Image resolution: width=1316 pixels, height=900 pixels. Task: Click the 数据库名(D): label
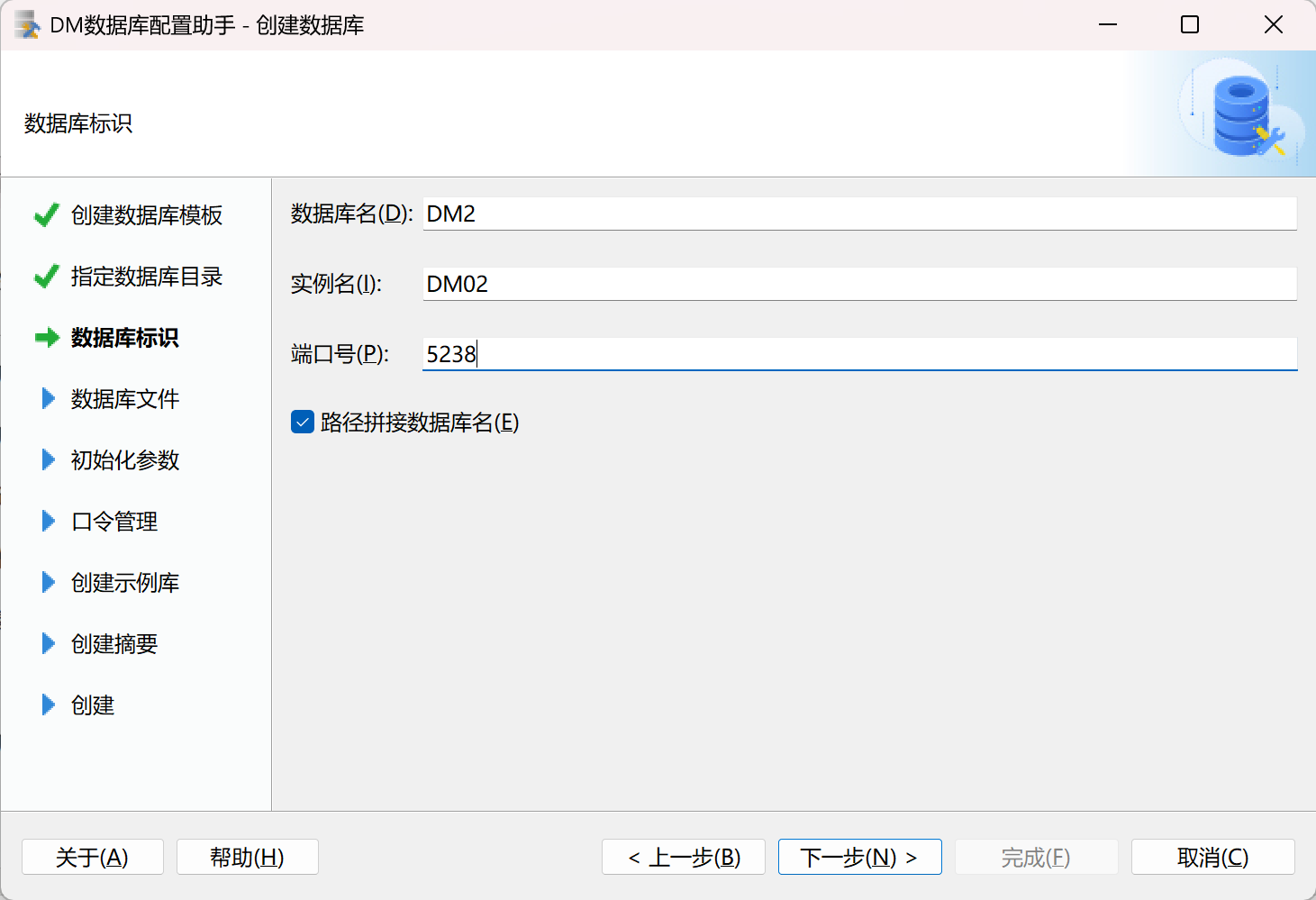click(351, 214)
